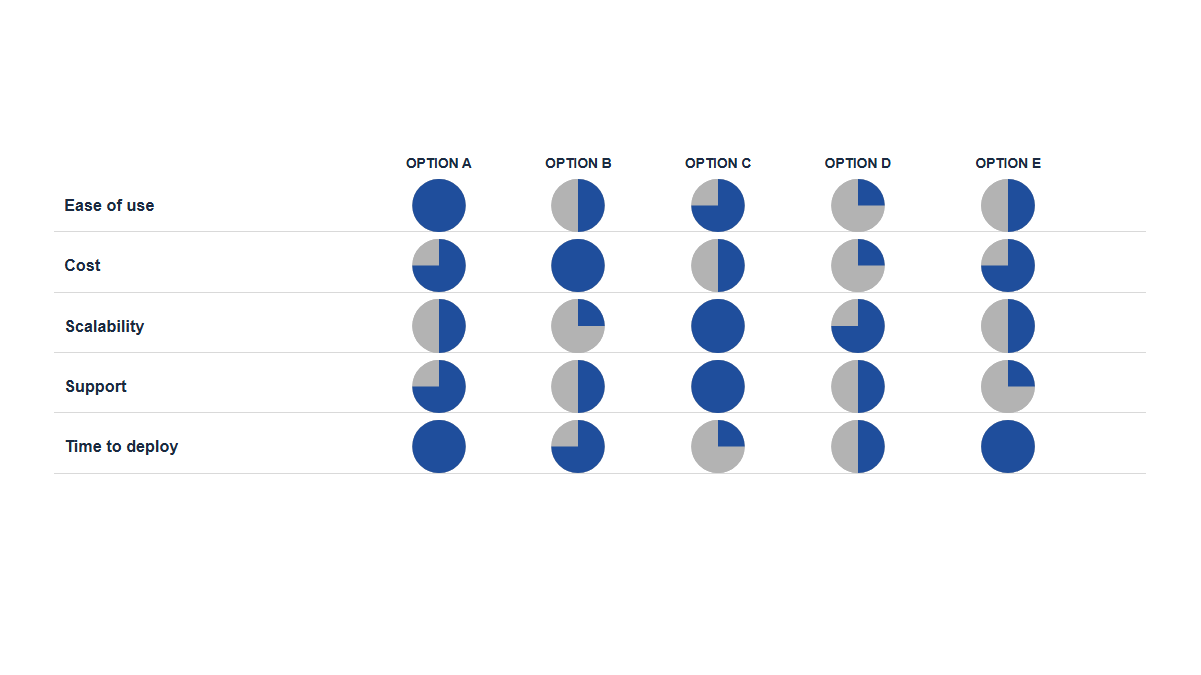Click the OPTION E column header
The image size is (1201, 675).
pyautogui.click(x=1008, y=163)
